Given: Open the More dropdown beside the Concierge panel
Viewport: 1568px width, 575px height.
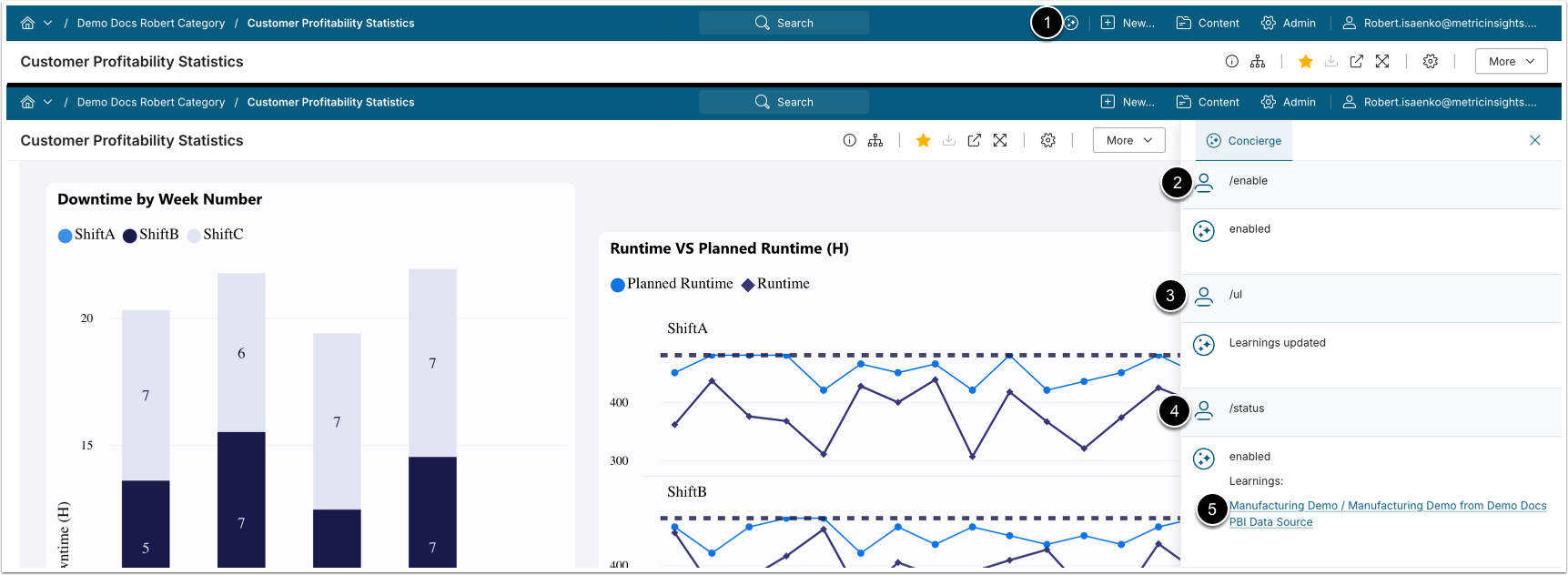Looking at the screenshot, I should [x=1128, y=140].
